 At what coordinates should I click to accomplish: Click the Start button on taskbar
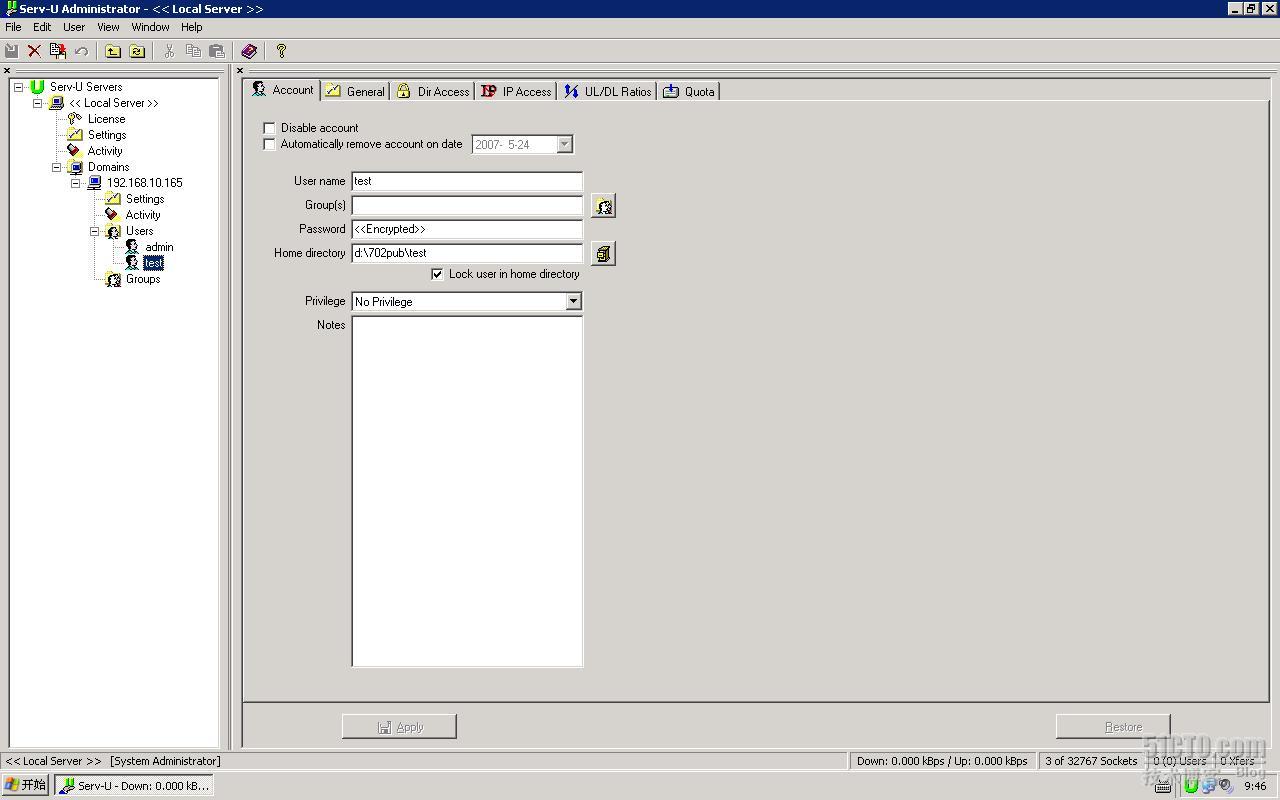[x=26, y=785]
